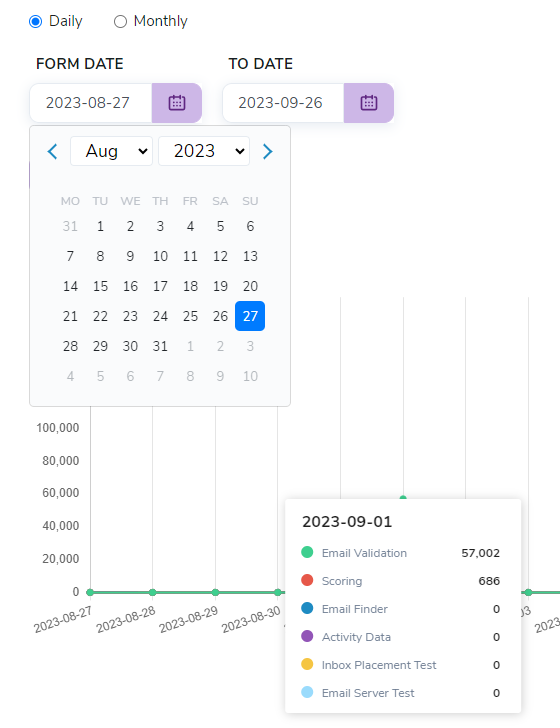
Task: Click the Email Validation value 57,002
Action: [x=481, y=553]
